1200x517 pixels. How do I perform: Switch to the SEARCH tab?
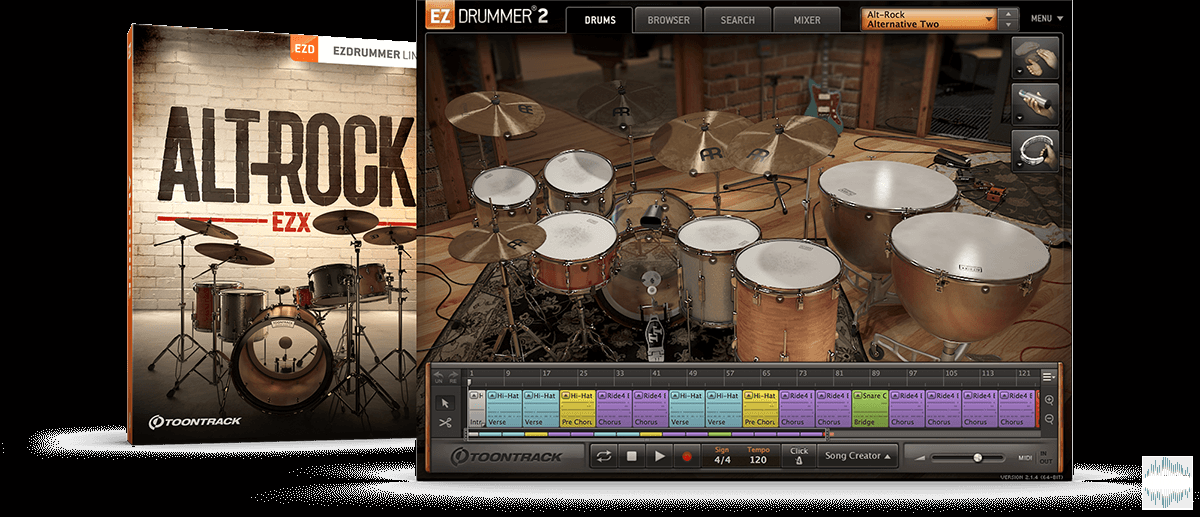(x=737, y=19)
